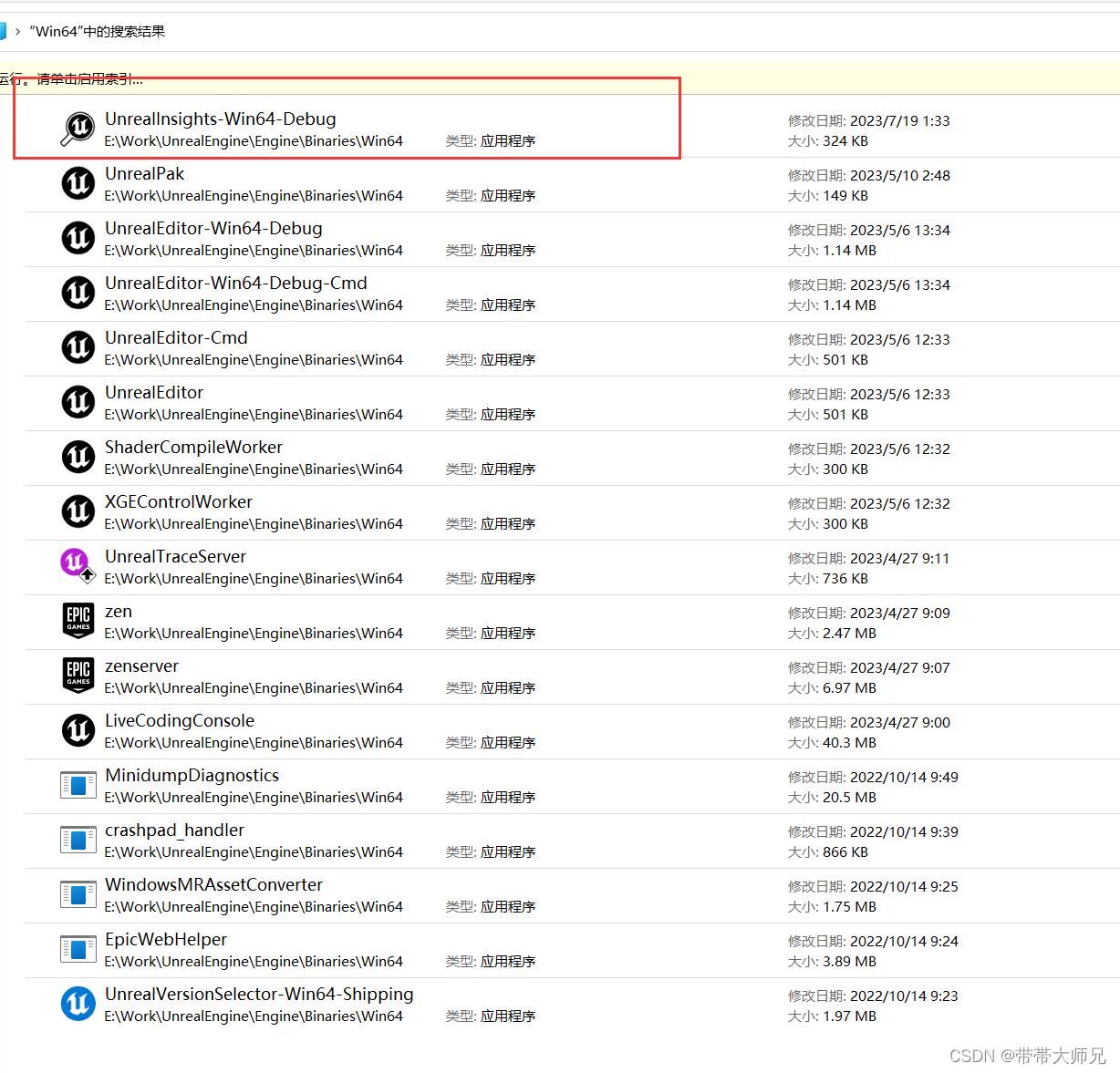Click the size value 736 KB
The image size is (1120, 1073).
coord(845,579)
